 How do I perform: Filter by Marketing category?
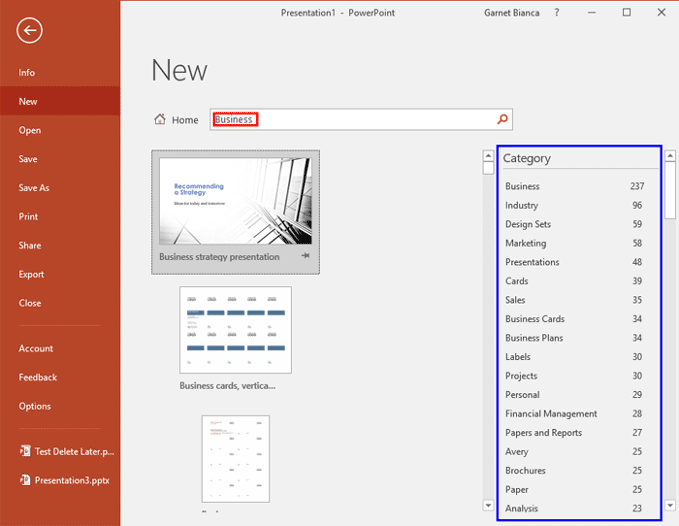coord(526,243)
